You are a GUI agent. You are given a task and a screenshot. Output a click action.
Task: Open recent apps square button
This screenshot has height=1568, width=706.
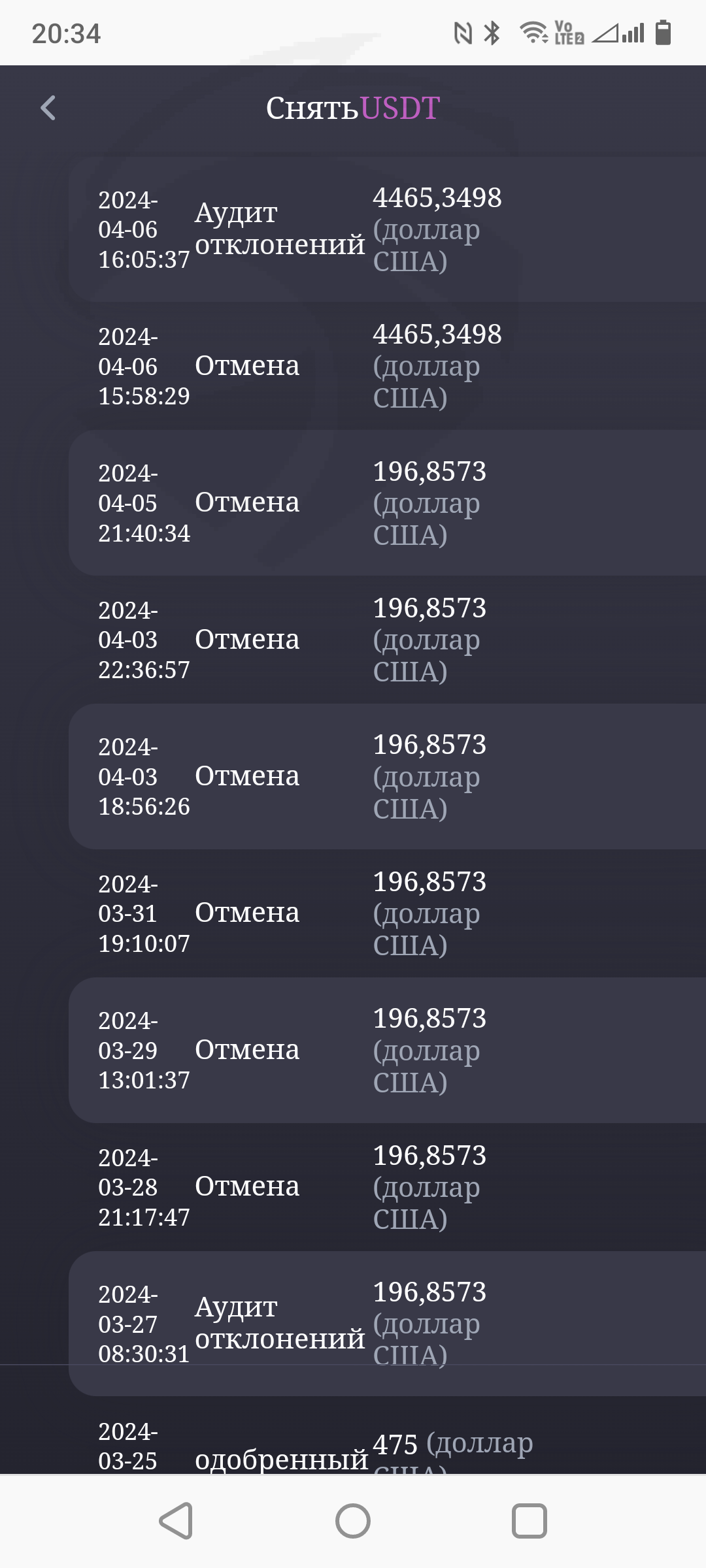[x=529, y=1521]
